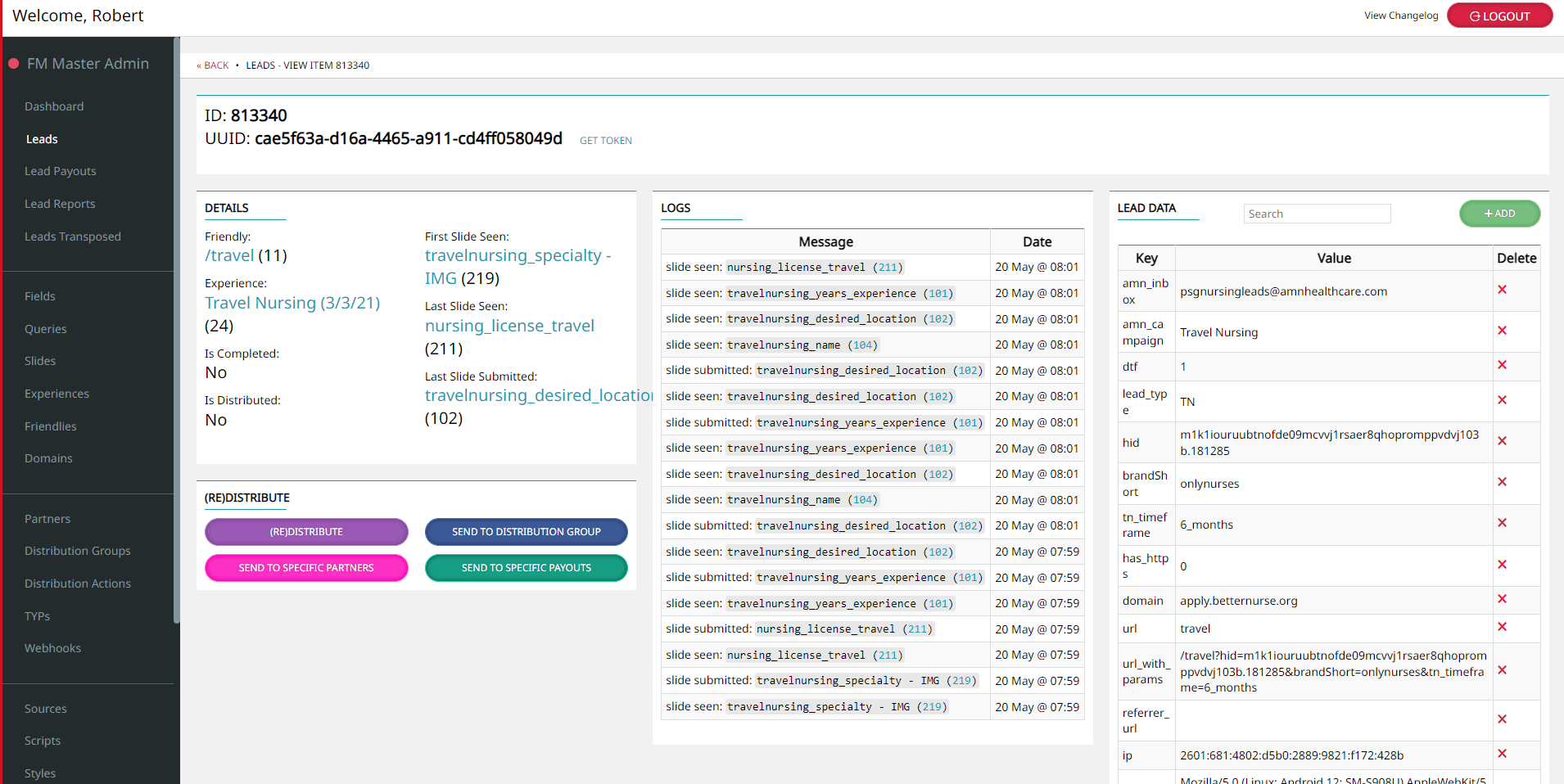
Task: Delete the ip address row
Action: [x=1502, y=754]
